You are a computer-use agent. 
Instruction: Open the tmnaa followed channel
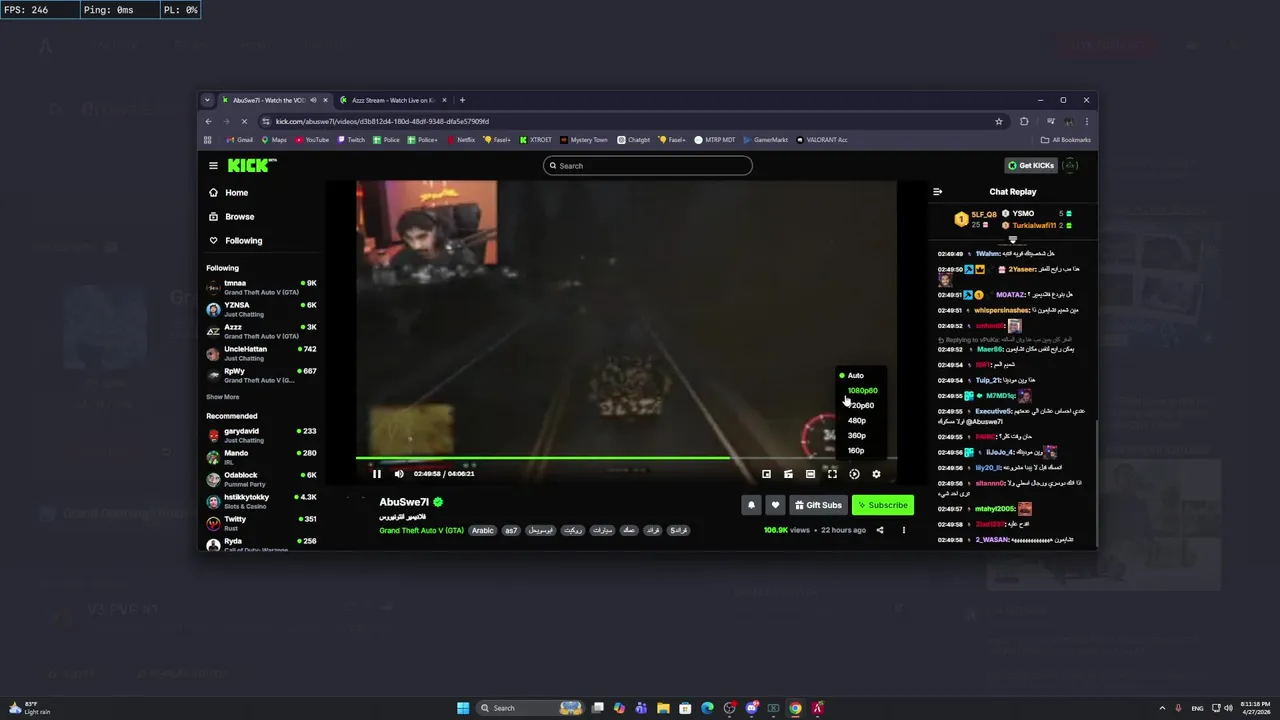point(262,287)
